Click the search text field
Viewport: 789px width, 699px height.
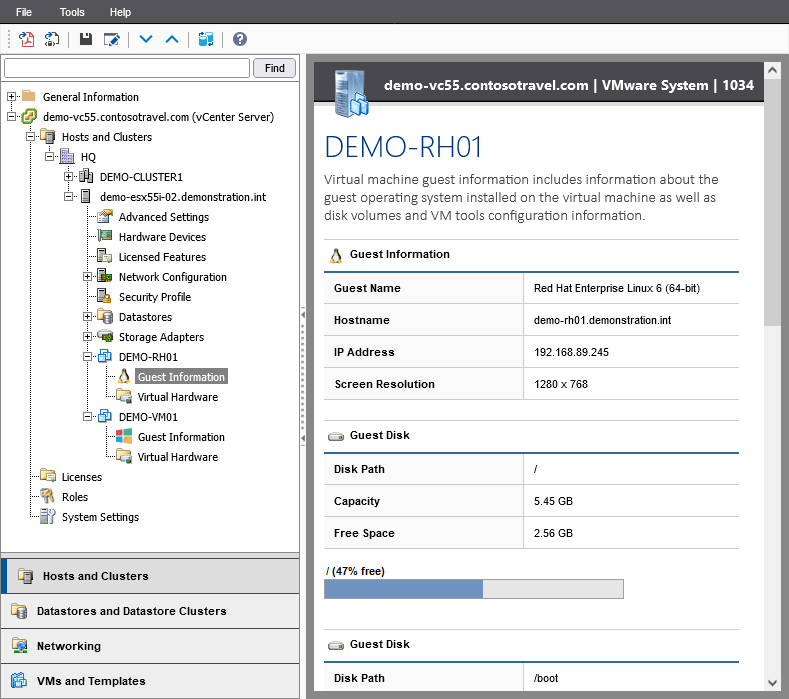127,68
